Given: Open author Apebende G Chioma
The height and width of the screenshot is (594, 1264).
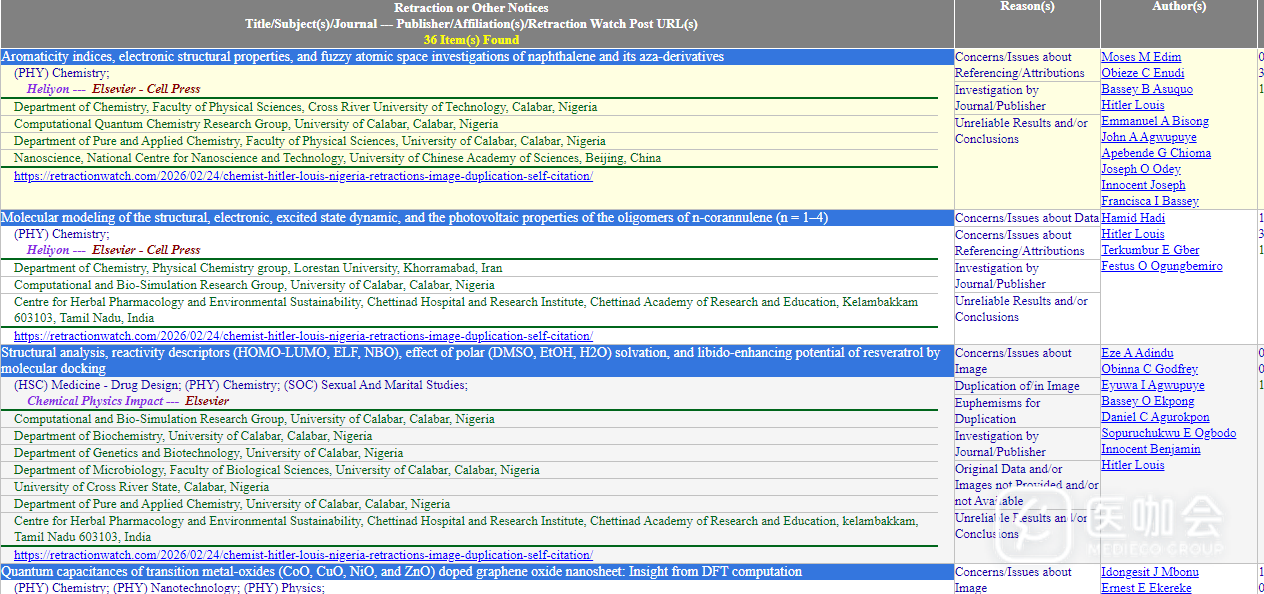Looking at the screenshot, I should click(1155, 153).
